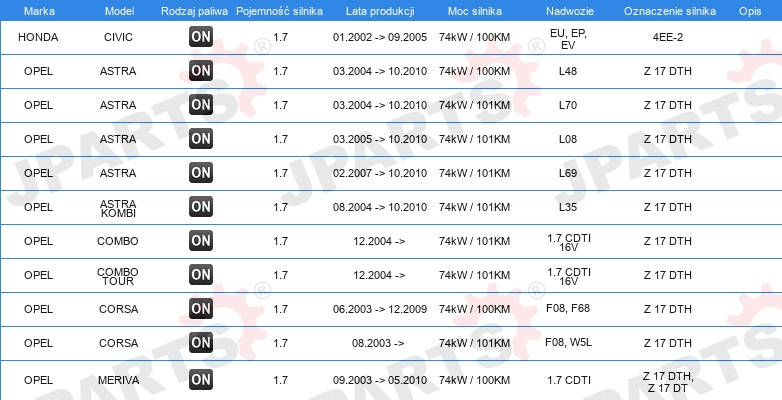Click the ON fuel icon in Astra L70 row
The image size is (782, 400).
click(200, 105)
